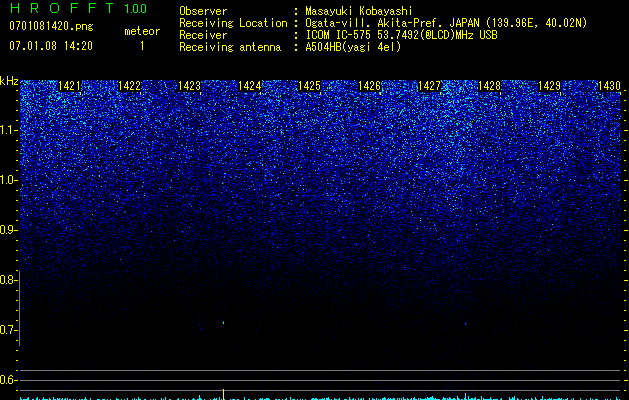Click the 1423 time marker
Screen dimensions: 629x400
pyautogui.click(x=189, y=86)
